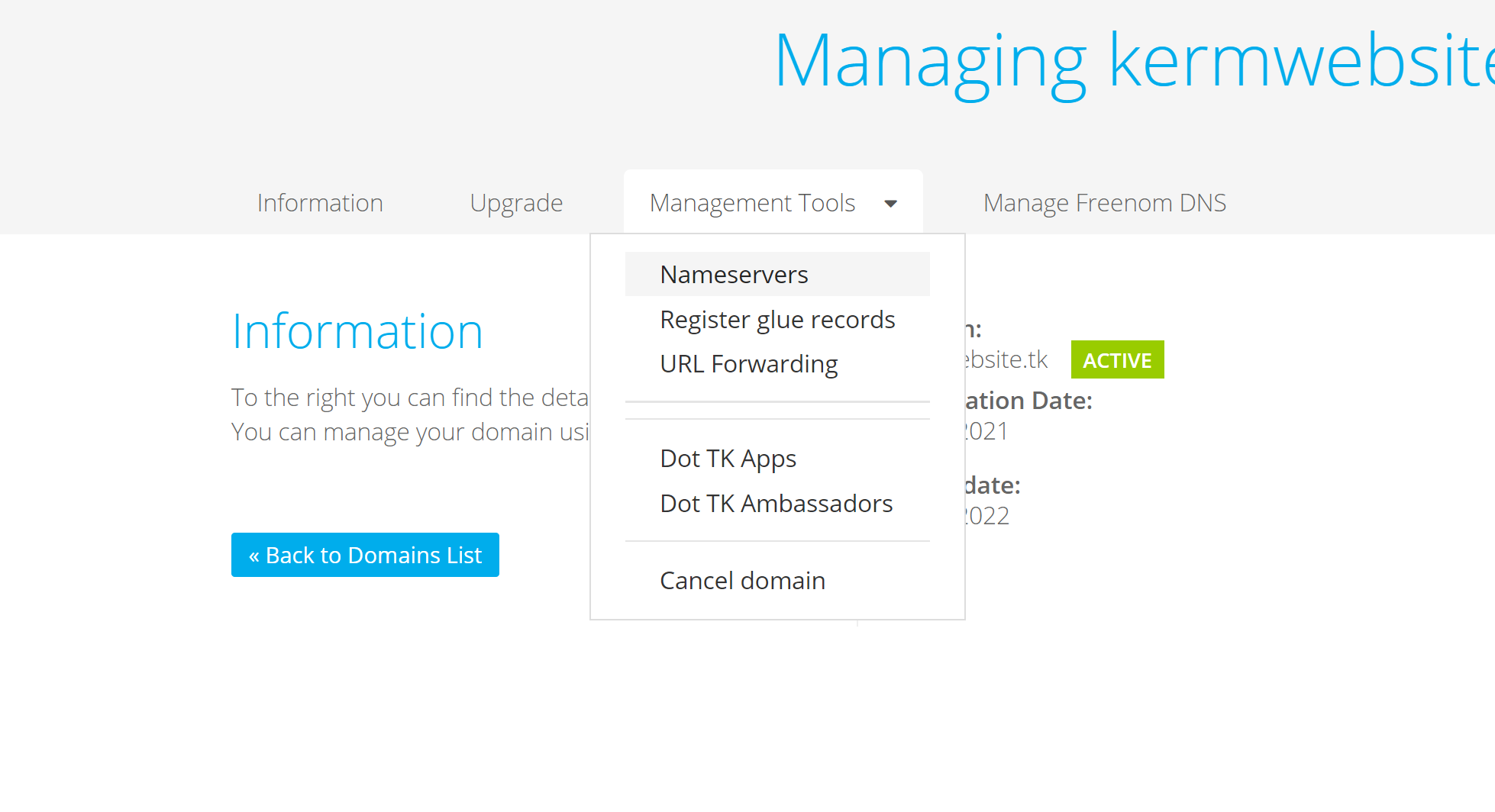Screen dimensions: 1495x812
Task: Open Dot TK Ambassadors entry
Action: [777, 504]
